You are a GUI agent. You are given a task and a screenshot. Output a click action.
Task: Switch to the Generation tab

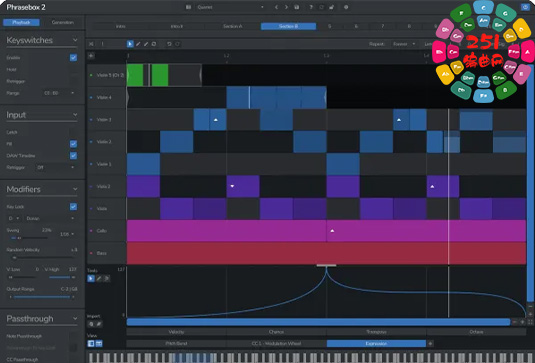pos(62,23)
